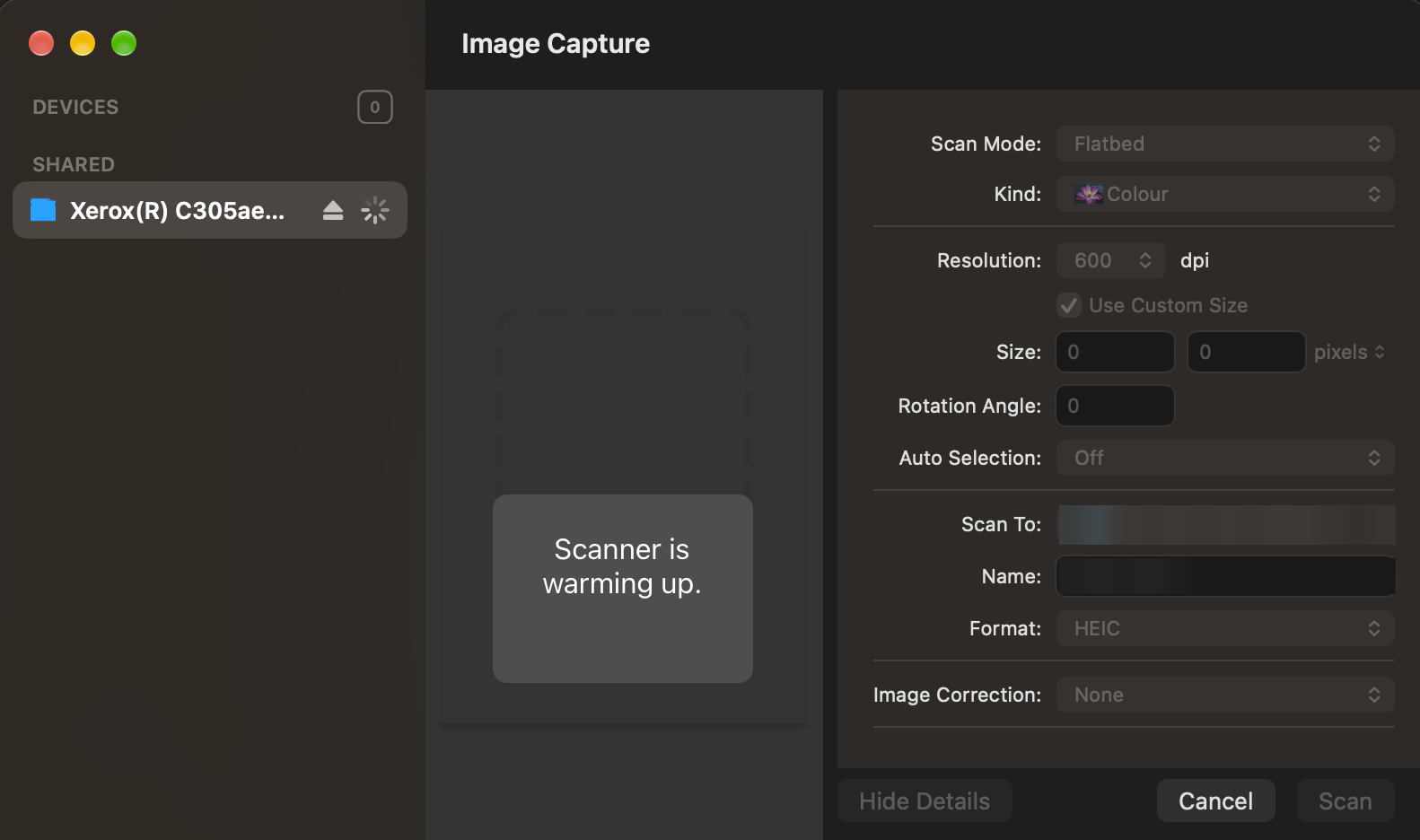The width and height of the screenshot is (1420, 840).
Task: Click the blue Xerox scanner device icon
Action: point(43,210)
